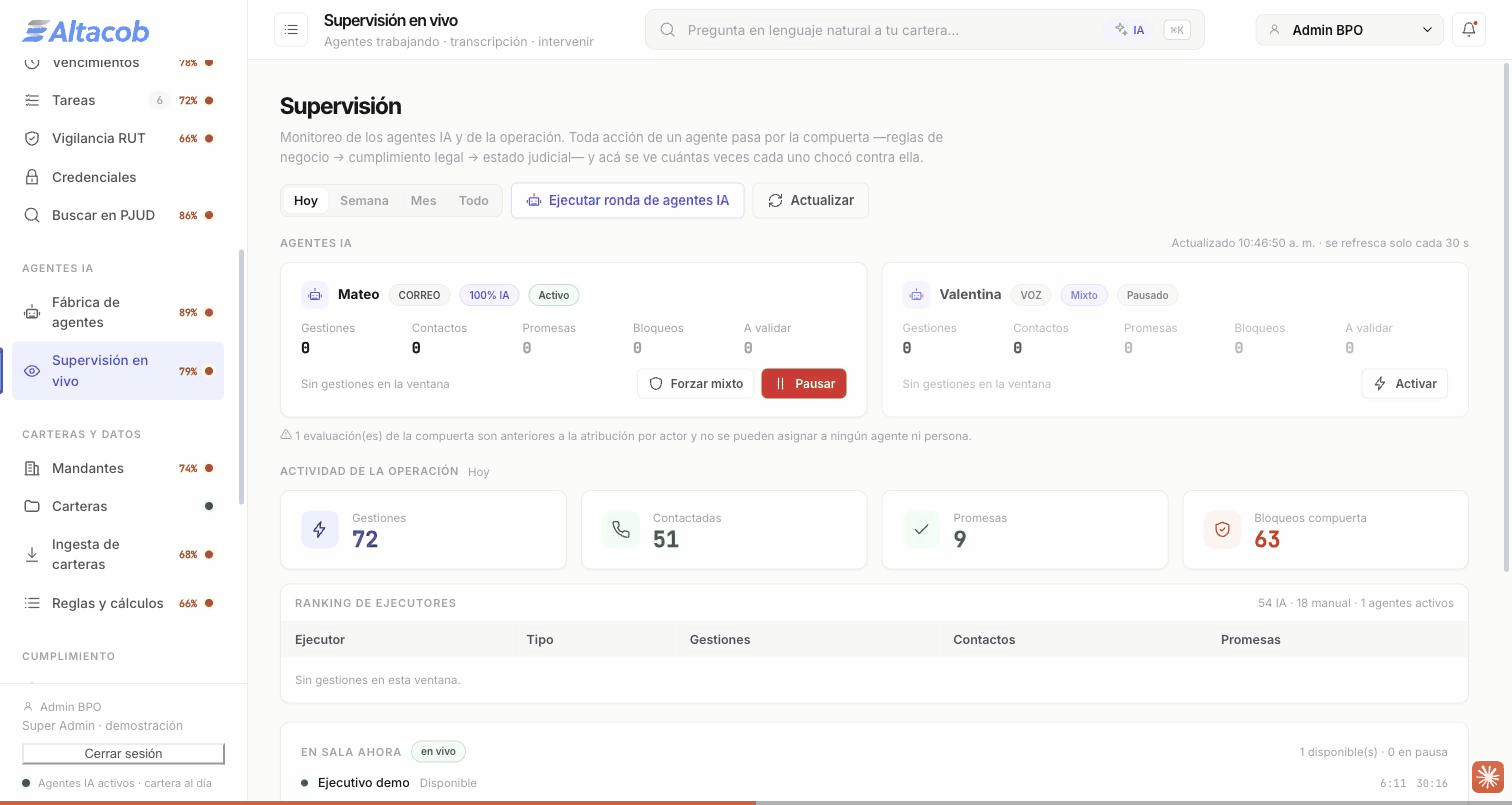Activate the Valentina agent
This screenshot has height=805, width=1512.
click(x=1405, y=383)
